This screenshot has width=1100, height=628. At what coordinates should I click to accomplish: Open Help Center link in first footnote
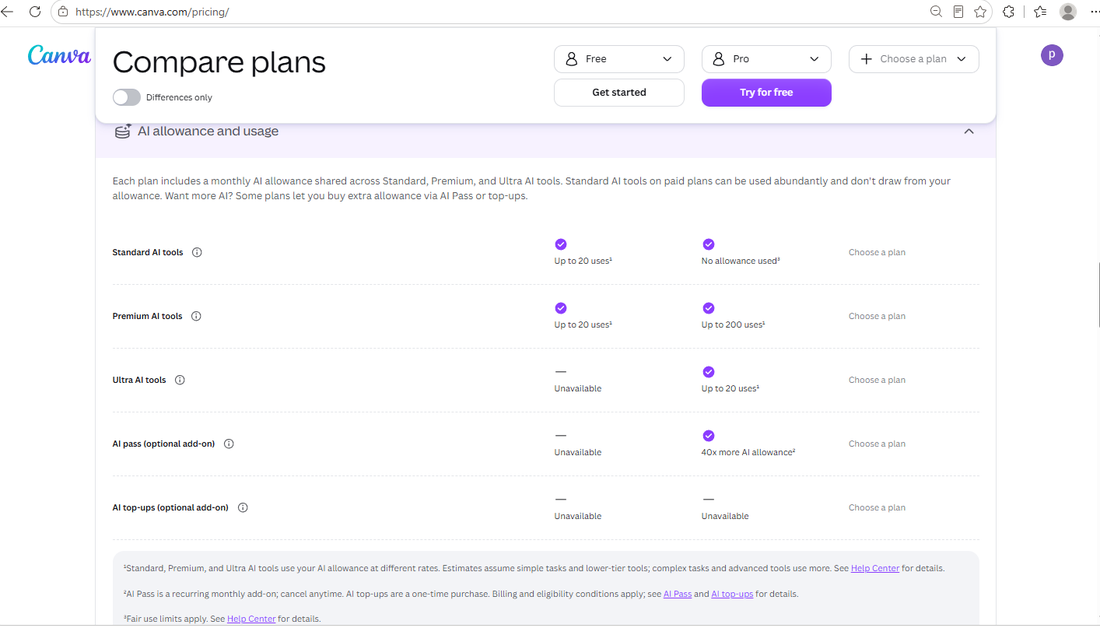pyautogui.click(x=875, y=568)
